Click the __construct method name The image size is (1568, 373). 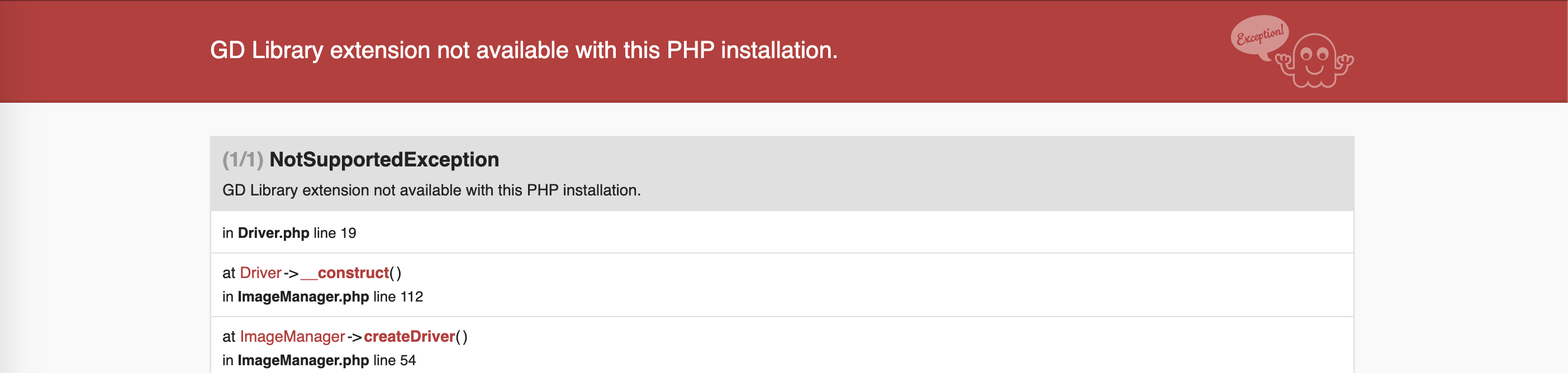point(345,272)
